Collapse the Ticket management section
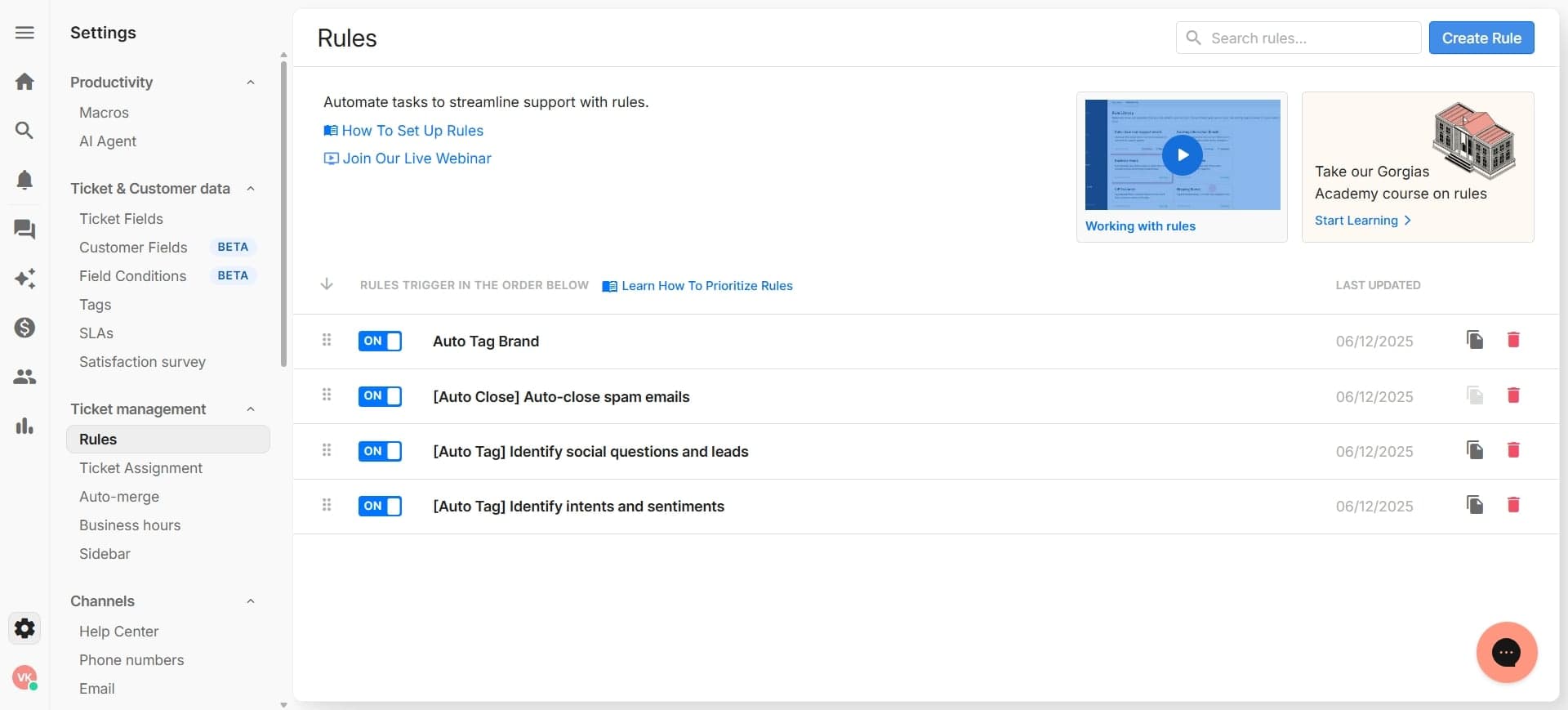Image resolution: width=1568 pixels, height=710 pixels. pos(251,409)
